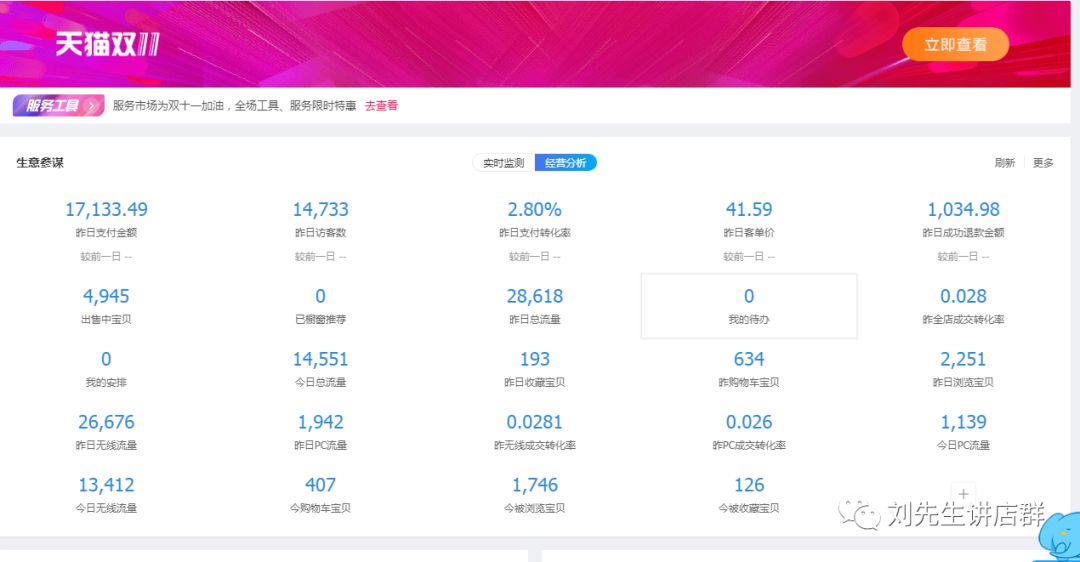Click the 14,551 今日总流量 value
This screenshot has height=562, width=1080.
[x=320, y=359]
